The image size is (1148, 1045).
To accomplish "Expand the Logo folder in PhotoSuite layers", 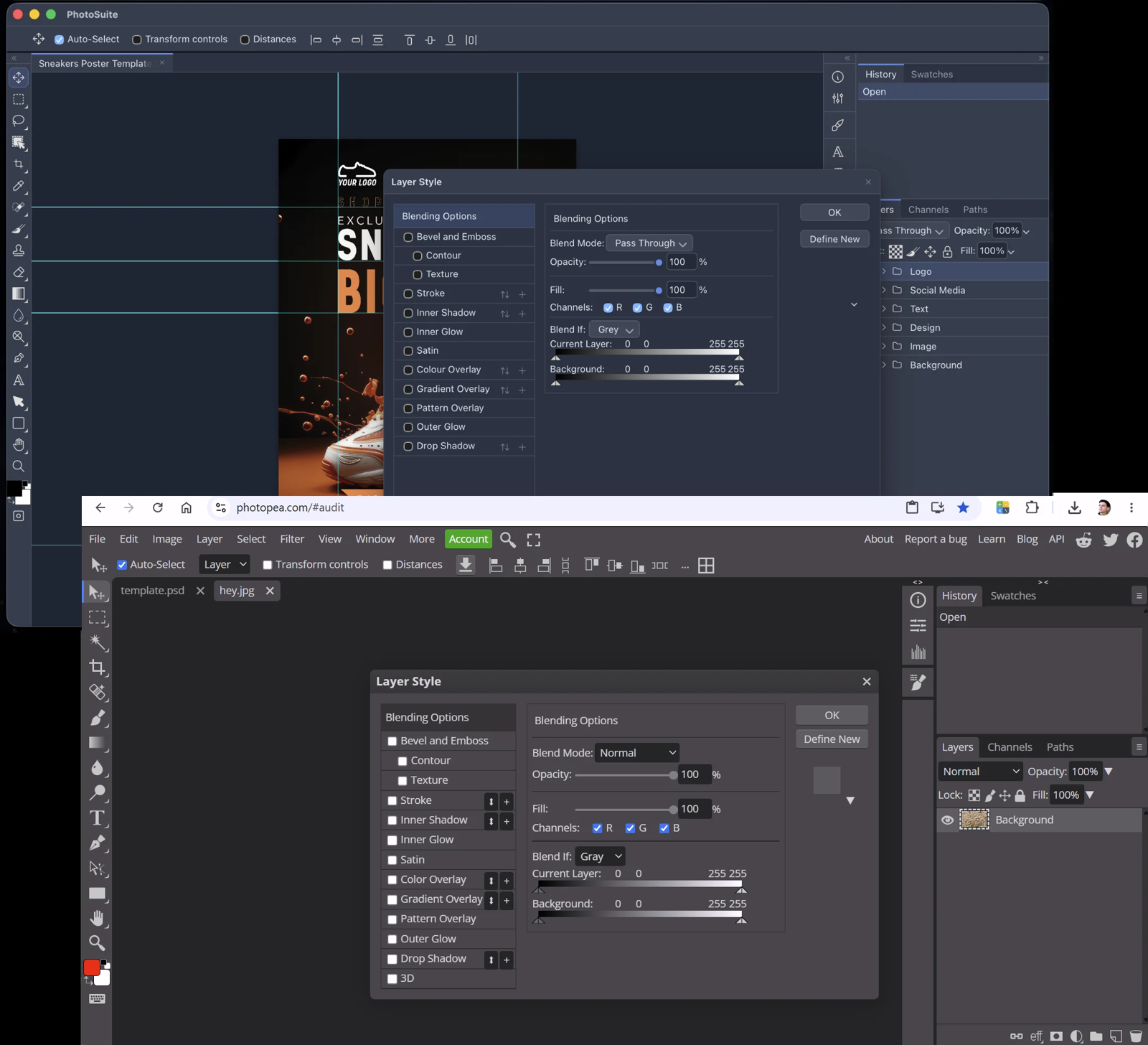I will tap(884, 271).
